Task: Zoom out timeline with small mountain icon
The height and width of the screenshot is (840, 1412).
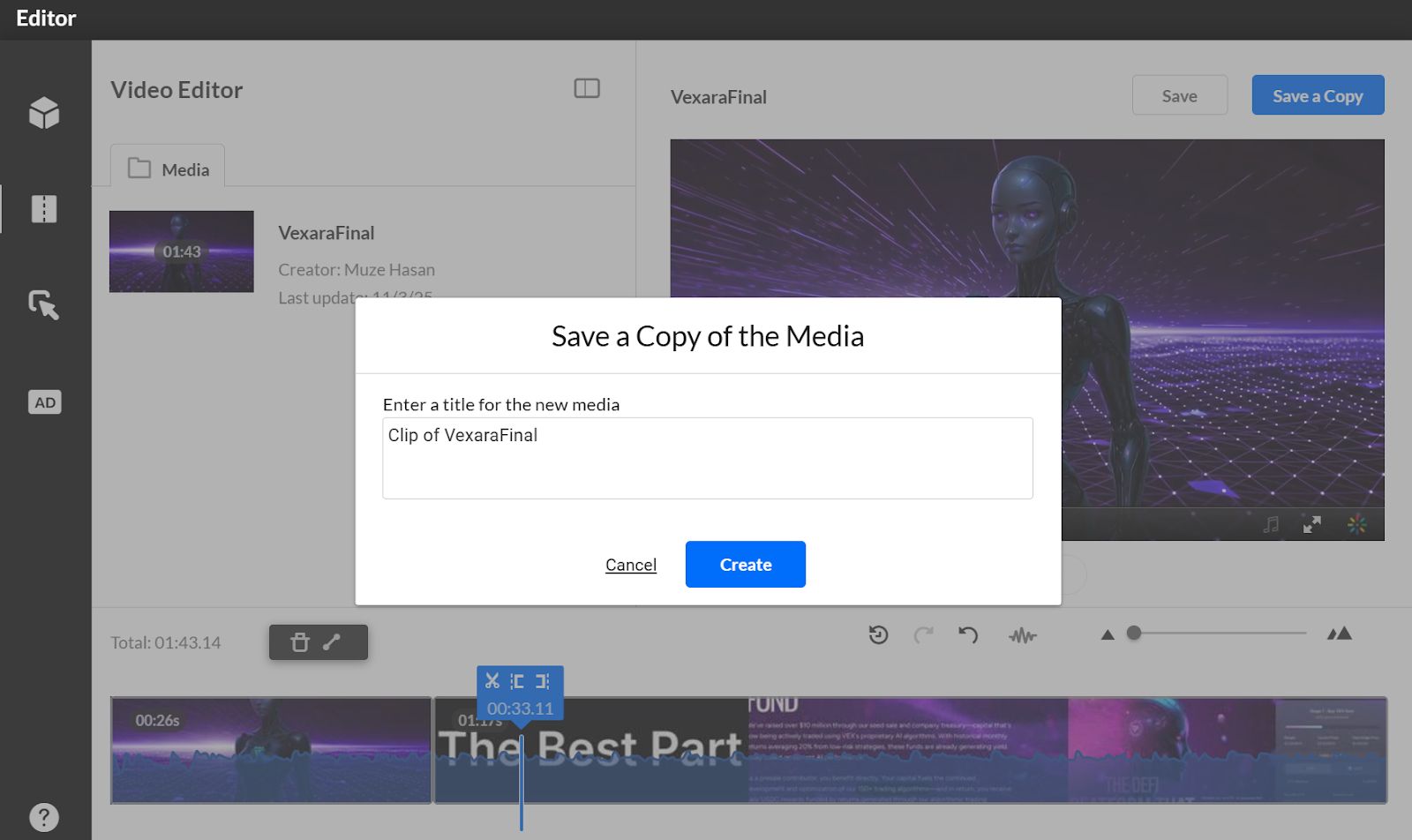Action: pyautogui.click(x=1108, y=634)
